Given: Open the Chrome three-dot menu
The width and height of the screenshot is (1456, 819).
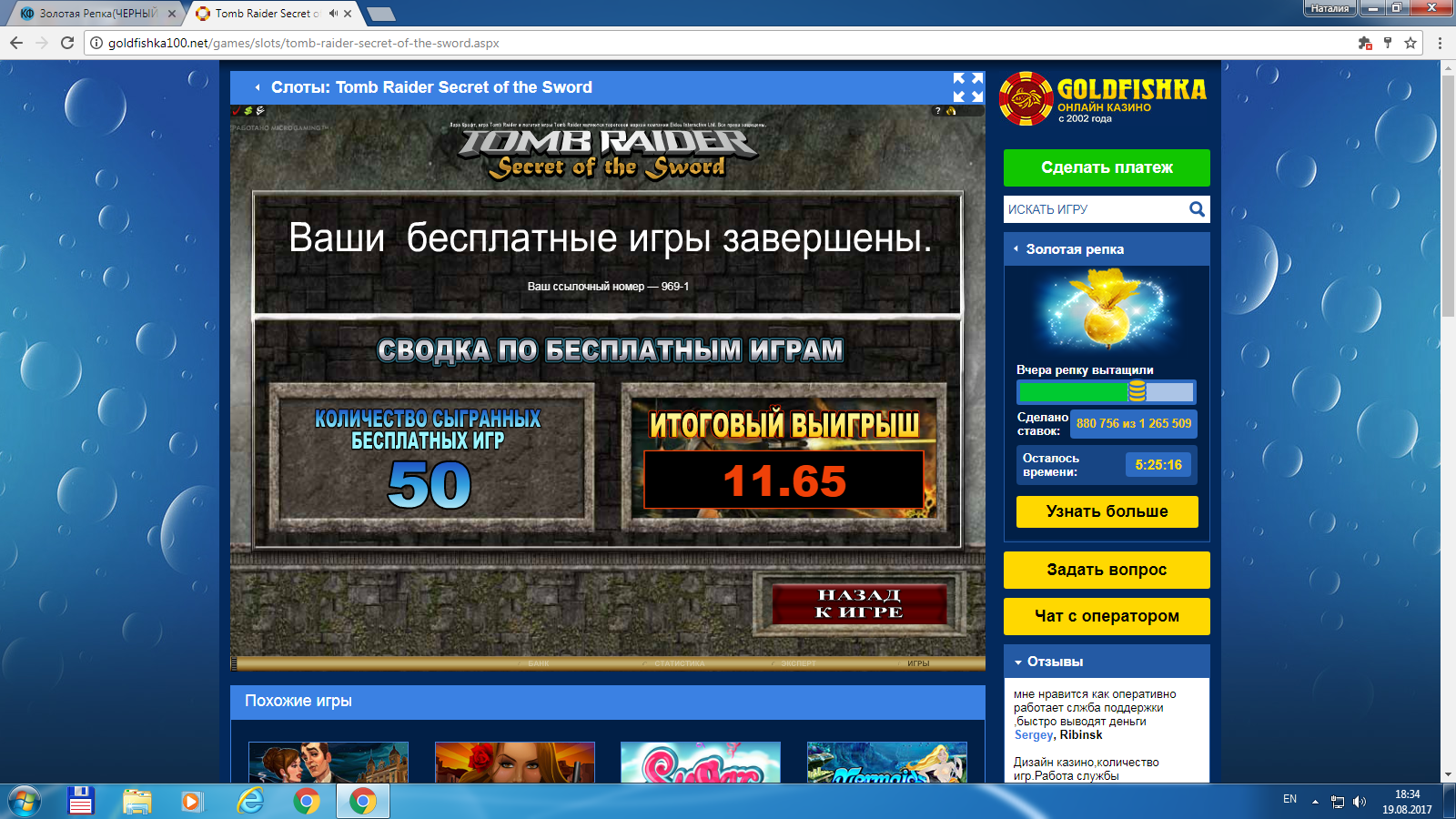Looking at the screenshot, I should (x=1440, y=43).
